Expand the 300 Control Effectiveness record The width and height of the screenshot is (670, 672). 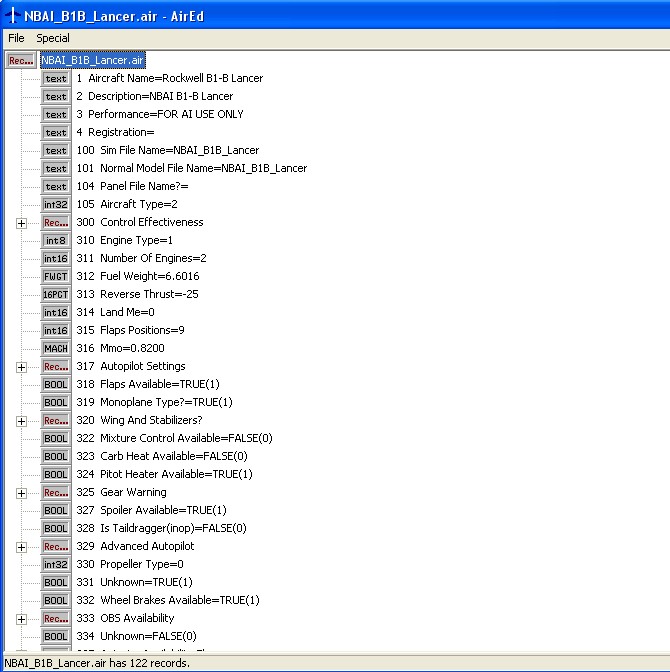(x=21, y=223)
